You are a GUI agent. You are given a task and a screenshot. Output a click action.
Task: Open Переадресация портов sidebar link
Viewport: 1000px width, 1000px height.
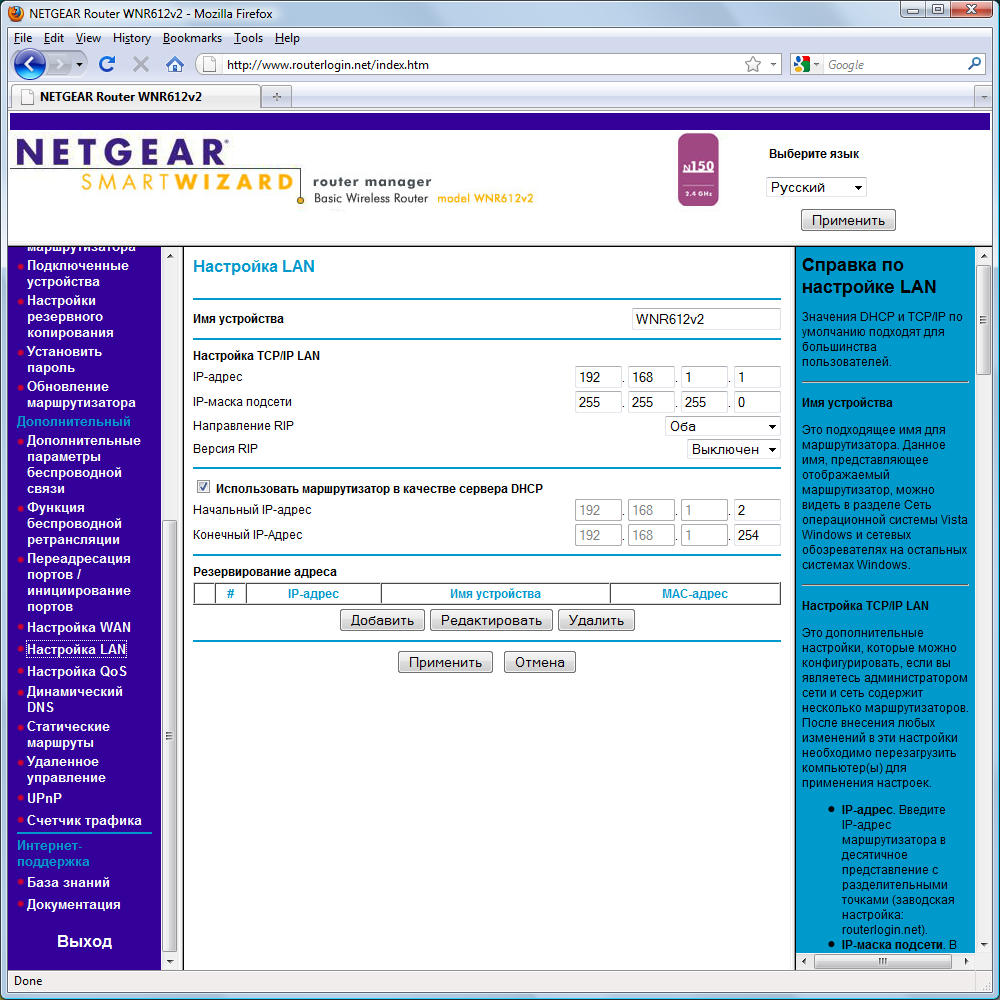(78, 582)
